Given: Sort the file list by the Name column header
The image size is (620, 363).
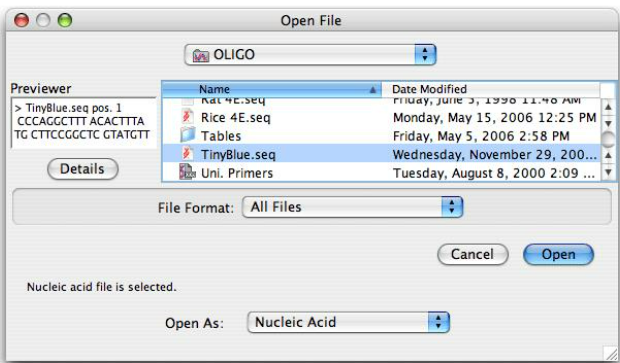Looking at the screenshot, I should click(x=272, y=89).
